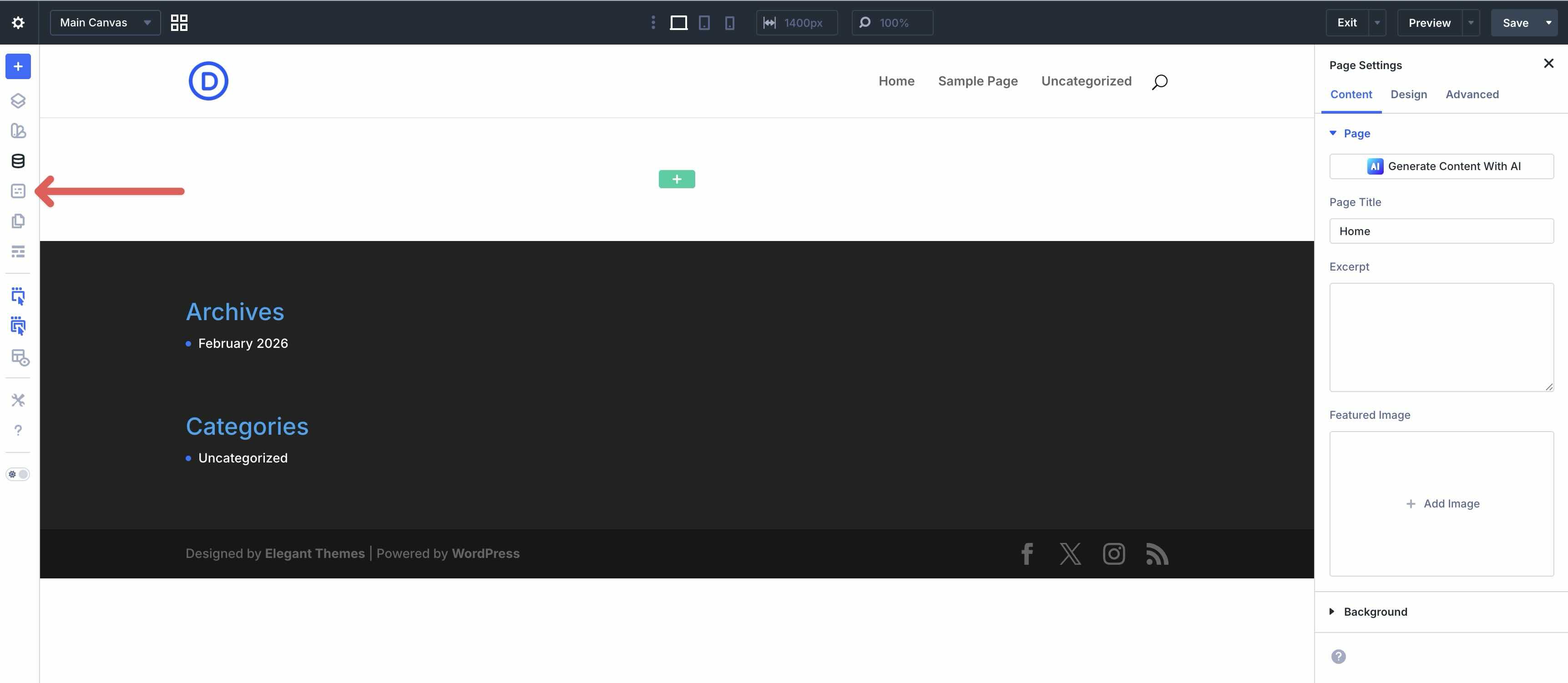Click Add Image under Featured Image
Viewport: 1568px width, 683px height.
1442,503
